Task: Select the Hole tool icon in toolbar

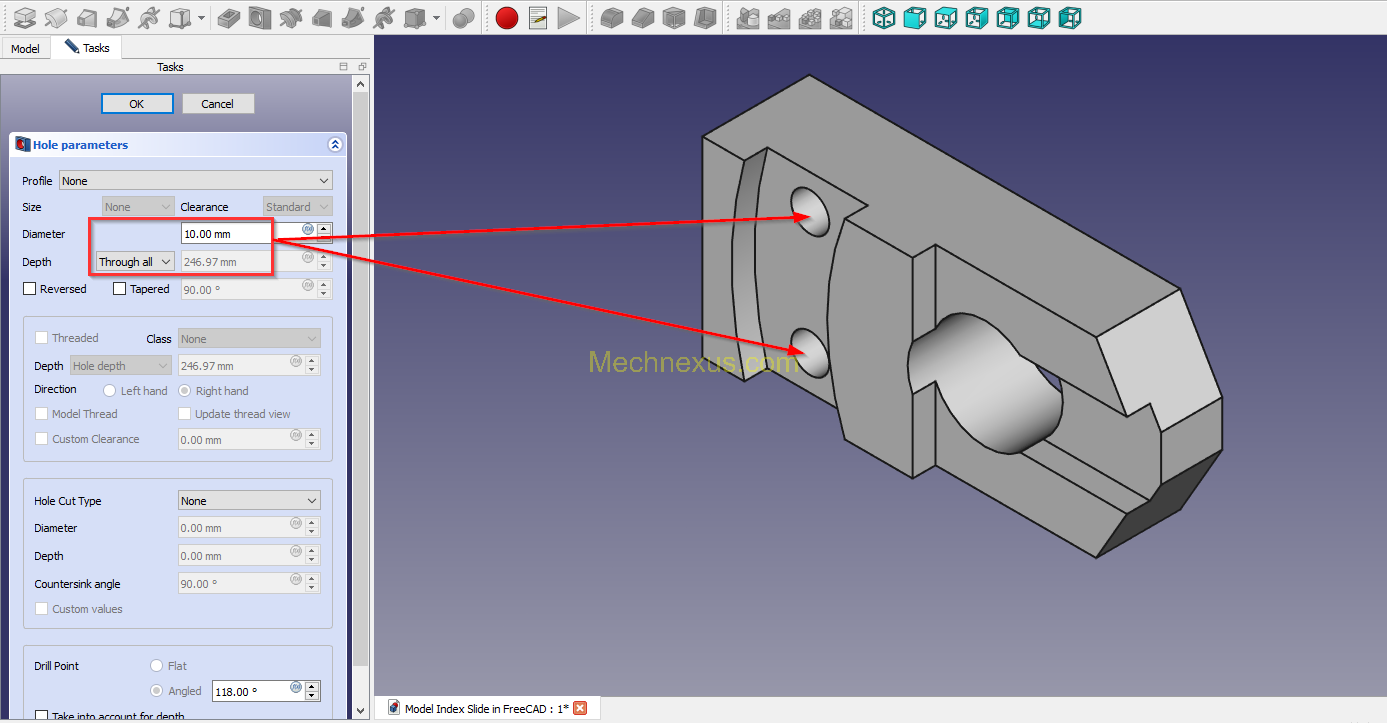Action: coord(260,17)
